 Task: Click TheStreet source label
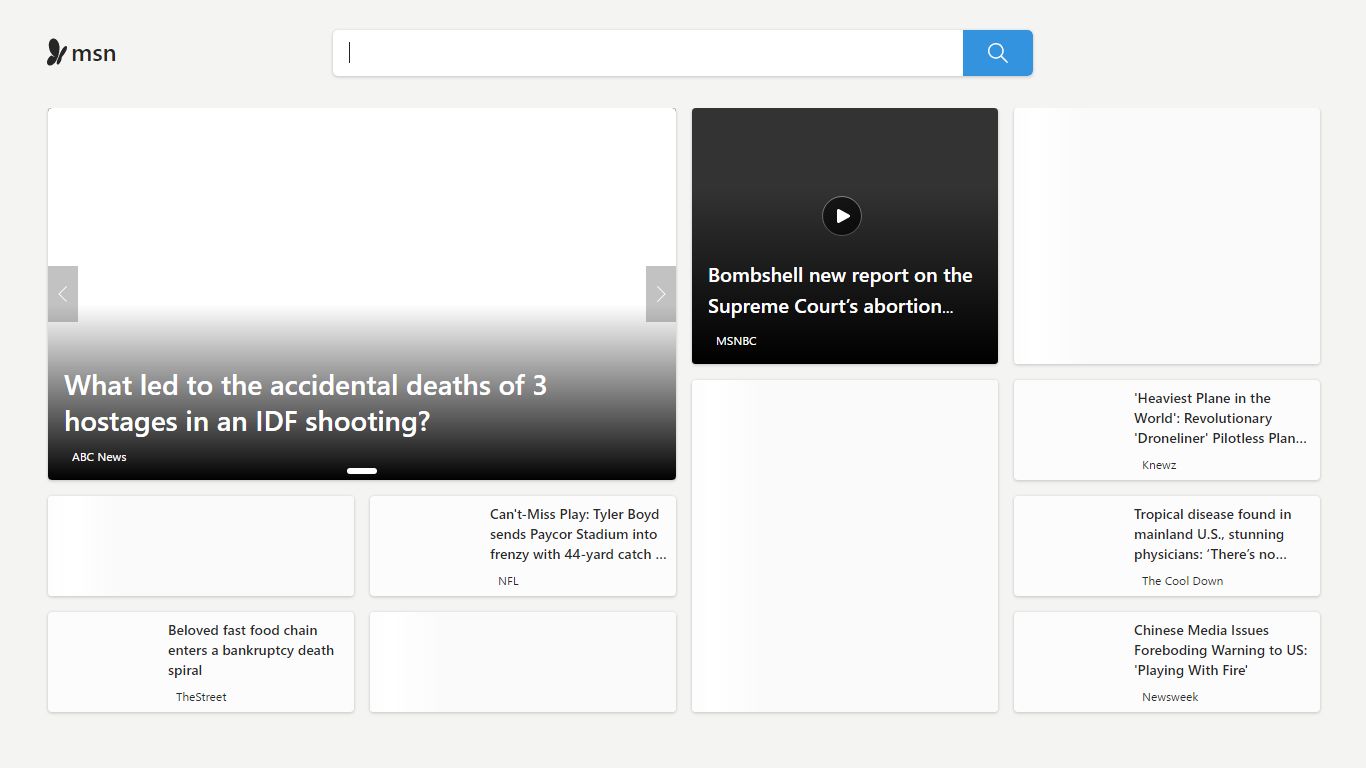pyautogui.click(x=201, y=697)
